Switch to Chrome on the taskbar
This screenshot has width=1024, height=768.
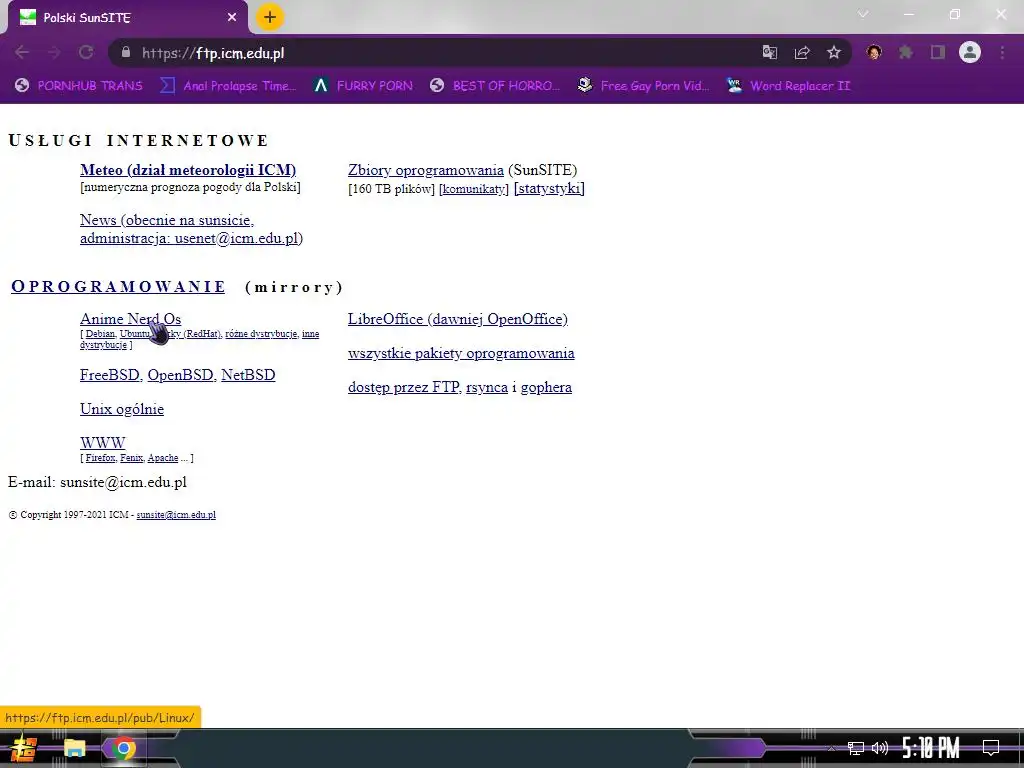(123, 748)
